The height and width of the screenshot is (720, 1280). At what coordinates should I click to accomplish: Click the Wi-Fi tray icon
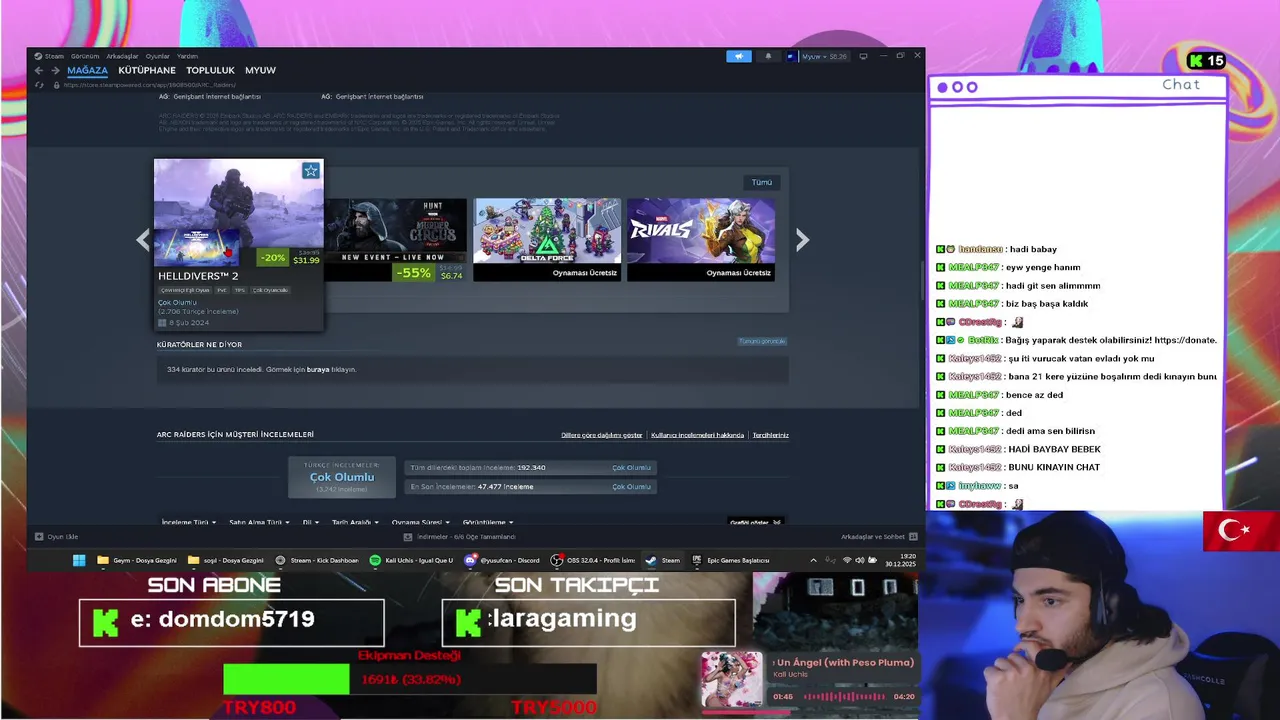click(847, 560)
